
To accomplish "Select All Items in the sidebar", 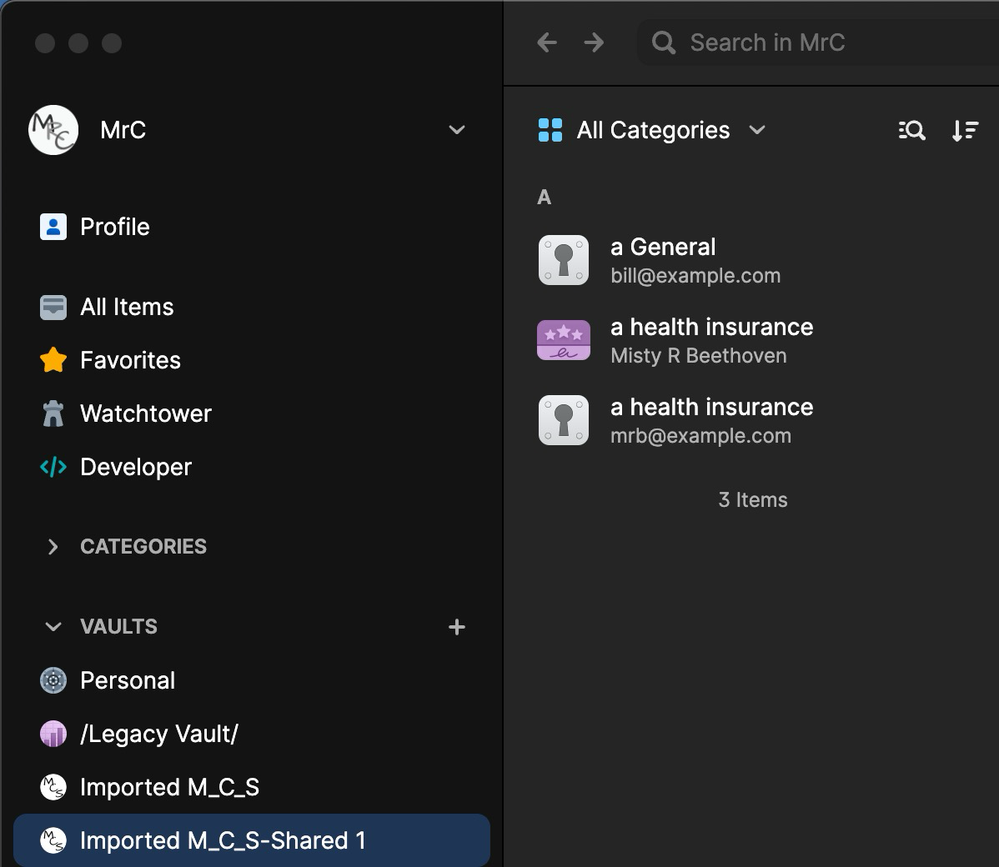I will [x=126, y=307].
